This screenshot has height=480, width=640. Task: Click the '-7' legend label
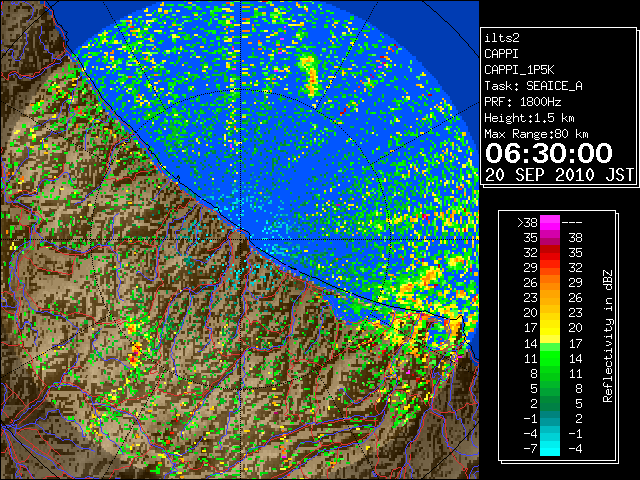[530, 449]
